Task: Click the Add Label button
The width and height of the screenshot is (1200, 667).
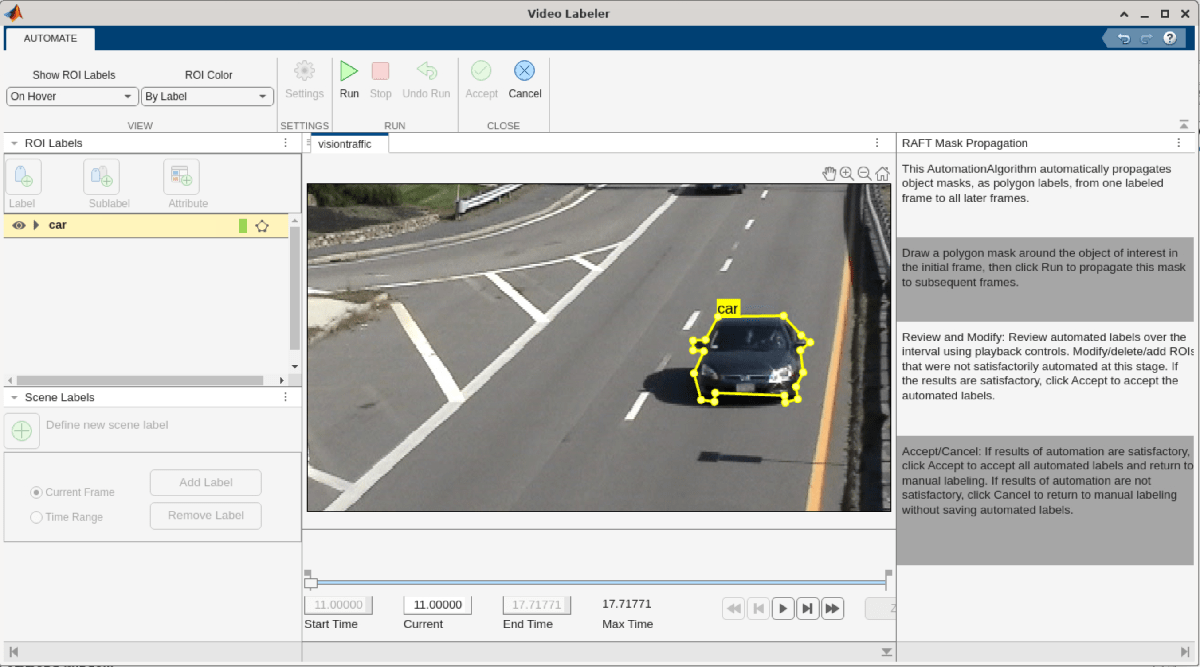Action: [x=205, y=483]
